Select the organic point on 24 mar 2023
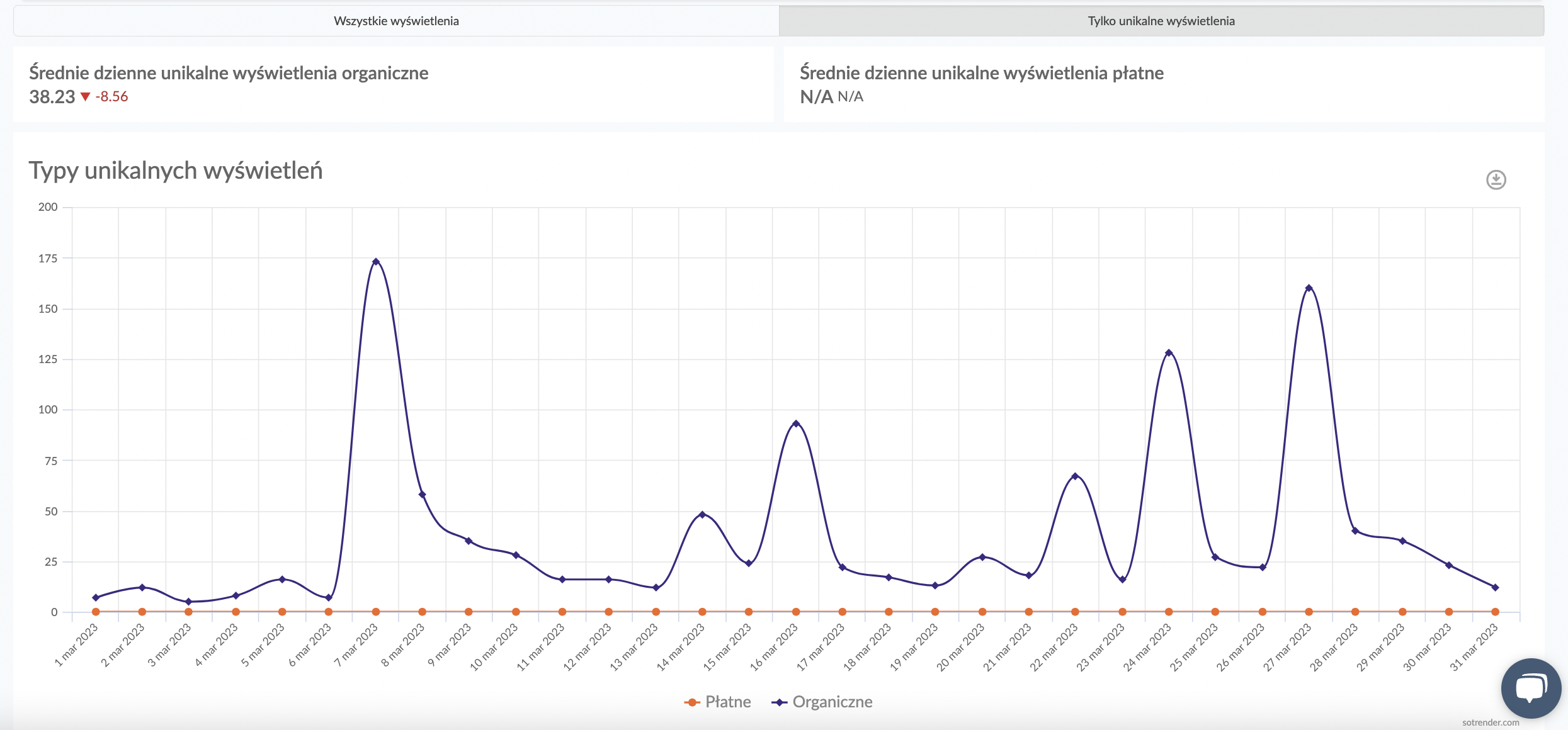 [x=1169, y=353]
